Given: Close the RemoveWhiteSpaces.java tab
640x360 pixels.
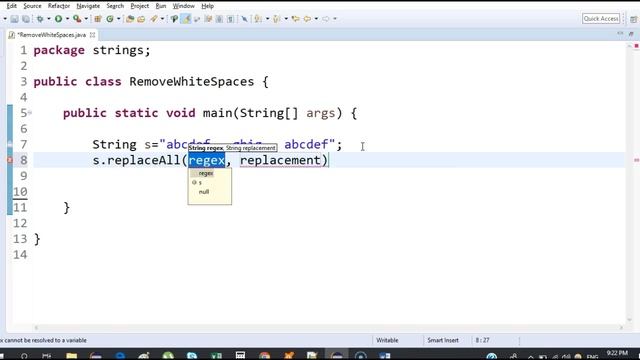Looking at the screenshot, I should [x=93, y=35].
